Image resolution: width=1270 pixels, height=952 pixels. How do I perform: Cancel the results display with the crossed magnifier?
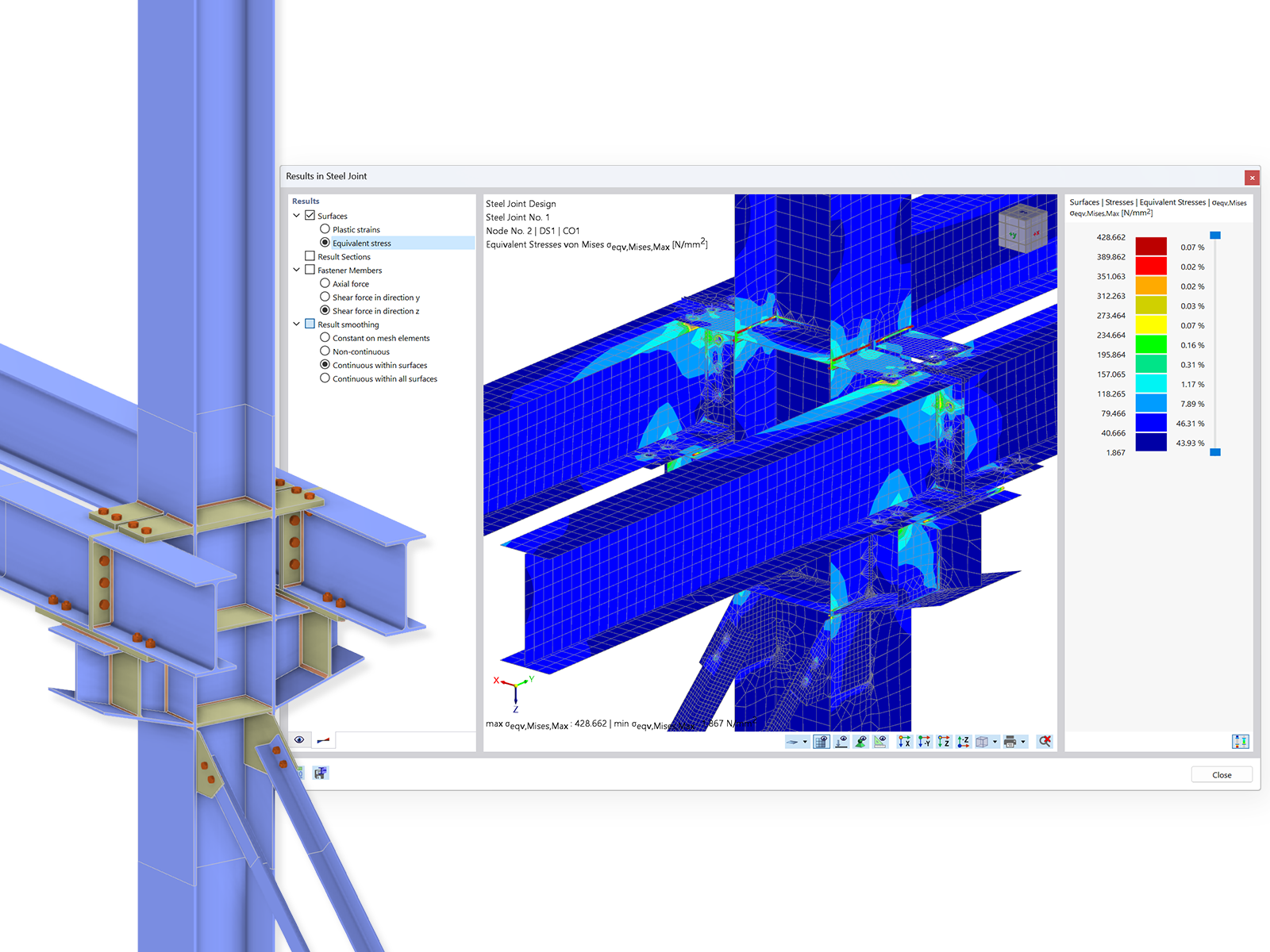1045,742
